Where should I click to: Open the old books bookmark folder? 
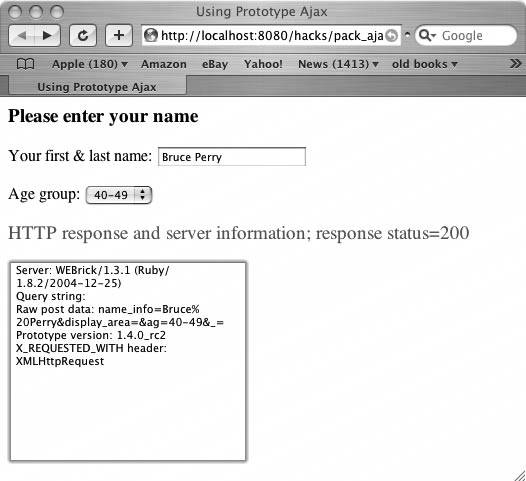(x=424, y=64)
